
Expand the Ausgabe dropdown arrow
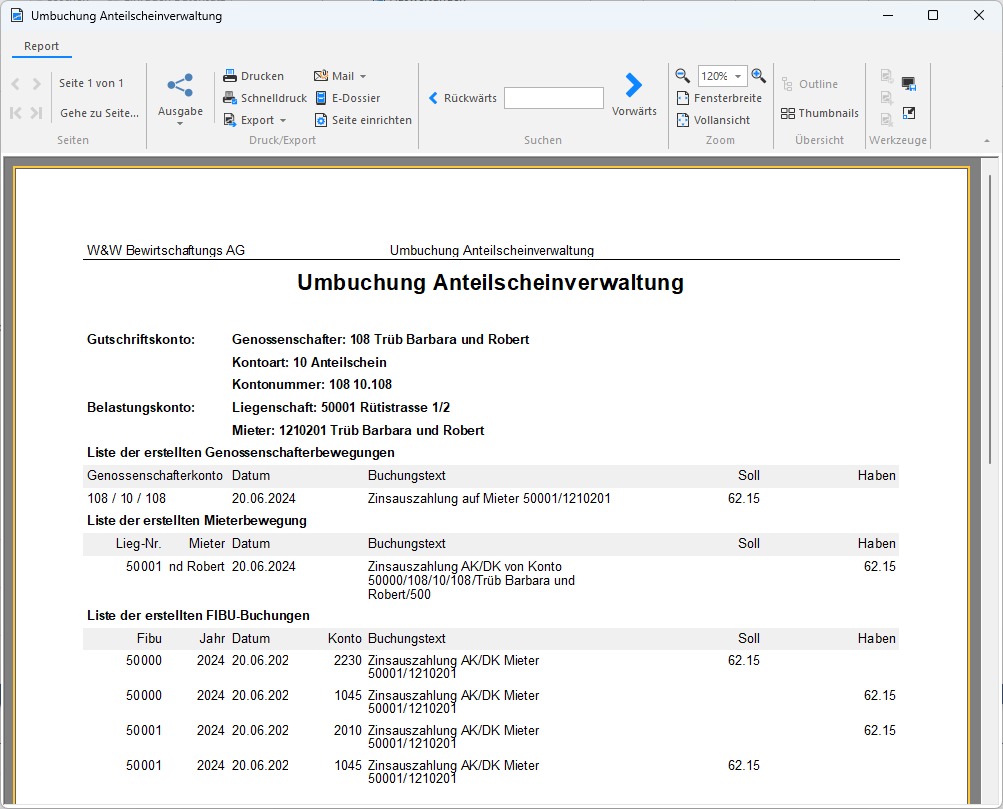(x=180, y=124)
